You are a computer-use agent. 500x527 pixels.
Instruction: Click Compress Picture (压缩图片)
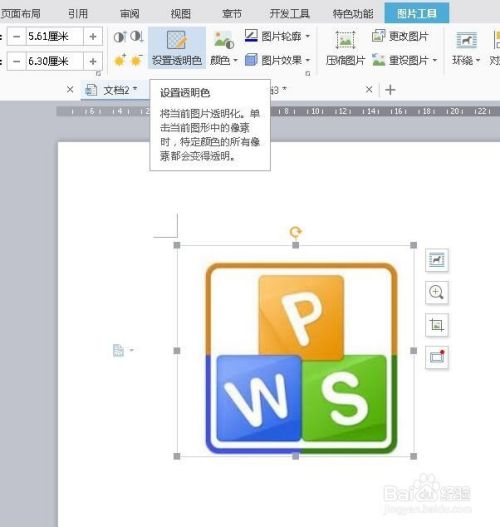click(x=345, y=48)
